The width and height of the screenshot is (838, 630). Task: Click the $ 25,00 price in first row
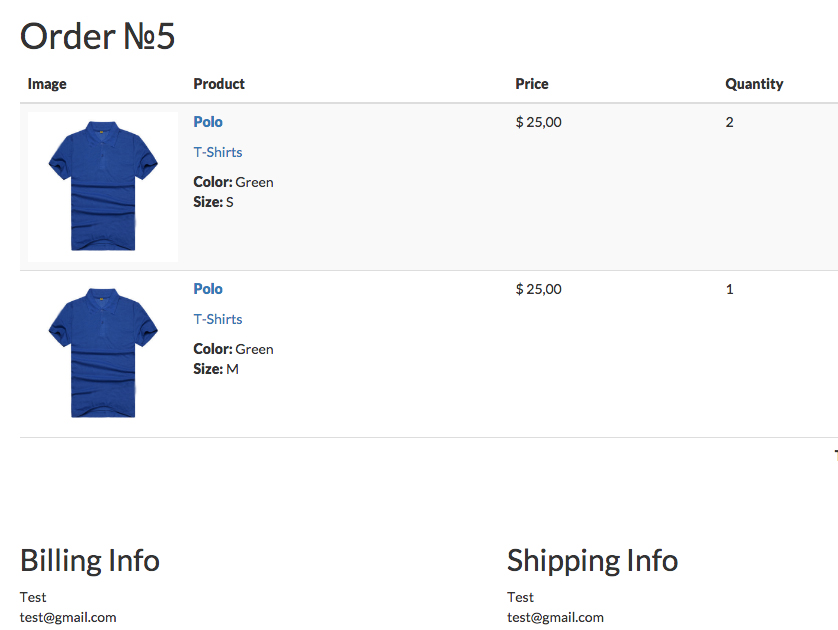pos(538,122)
